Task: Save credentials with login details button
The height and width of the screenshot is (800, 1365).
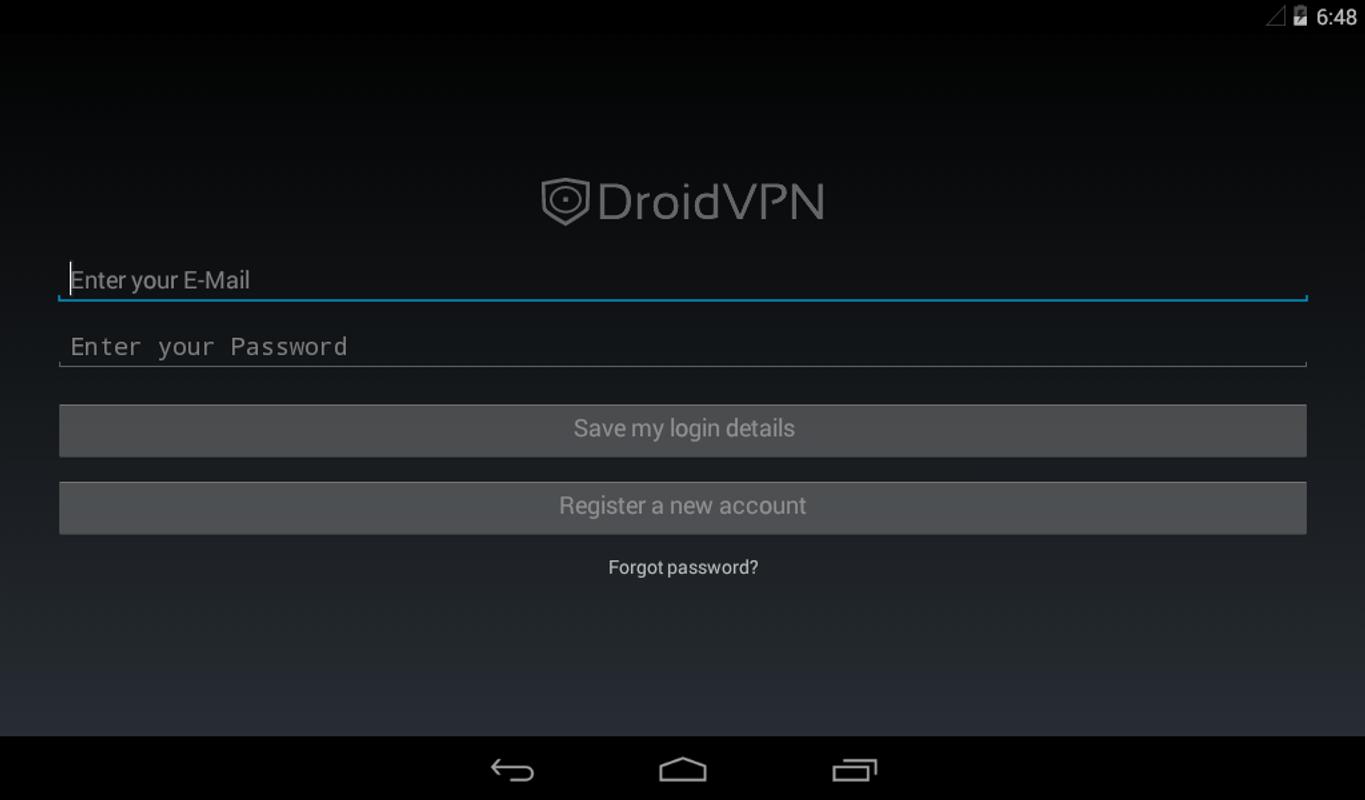Action: click(x=683, y=430)
